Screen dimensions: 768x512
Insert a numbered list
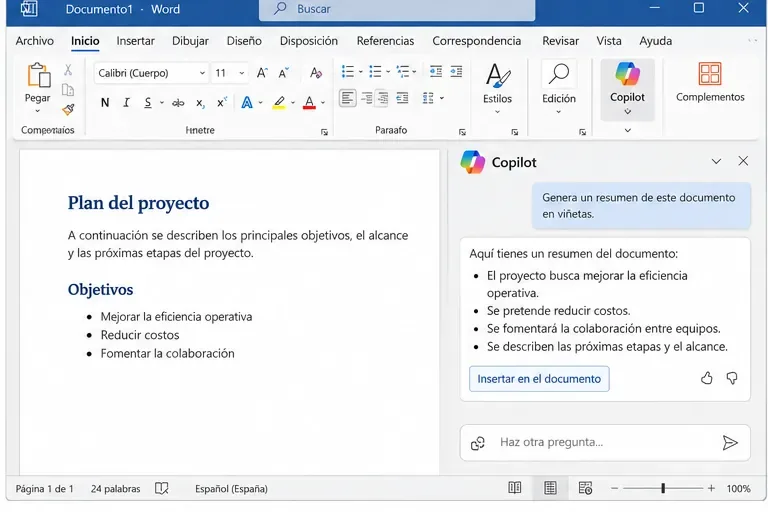[375, 72]
